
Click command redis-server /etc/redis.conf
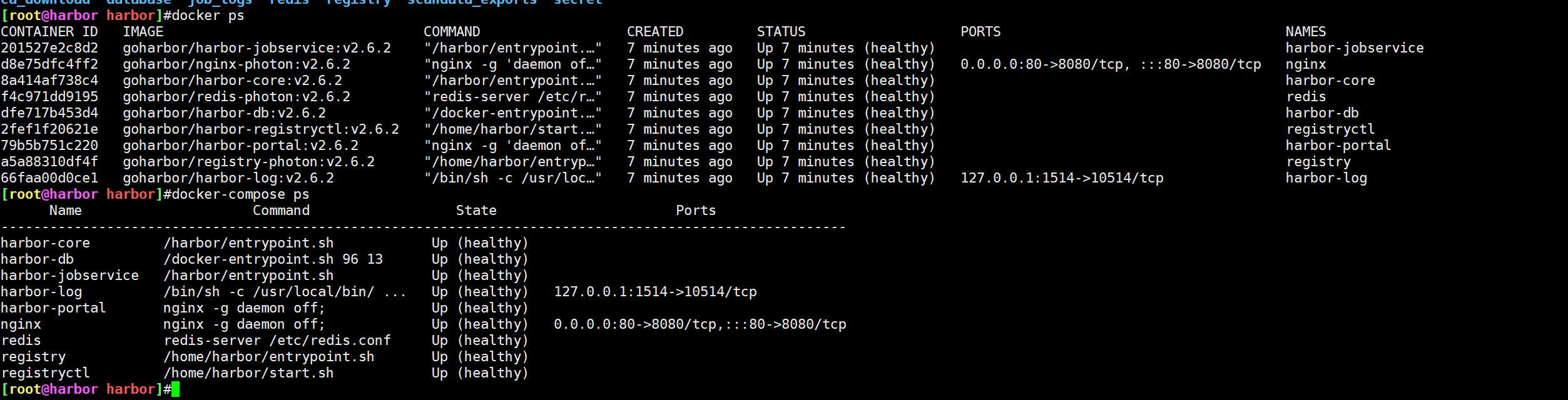[277, 341]
